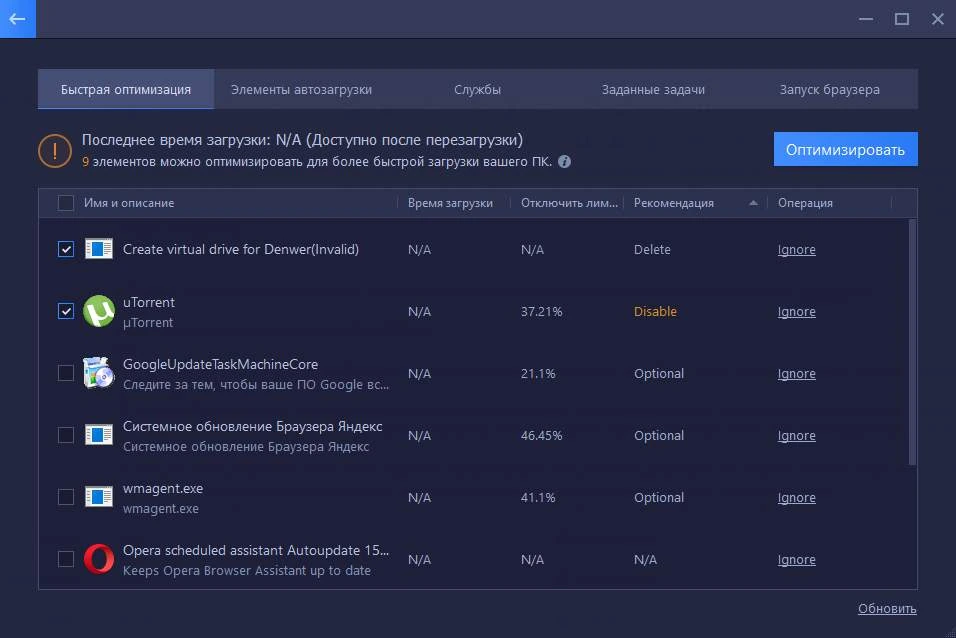Screen dimensions: 956x638
Task: Check the GoogleUpdateTaskMachineCore checkbox
Action: (x=66, y=373)
